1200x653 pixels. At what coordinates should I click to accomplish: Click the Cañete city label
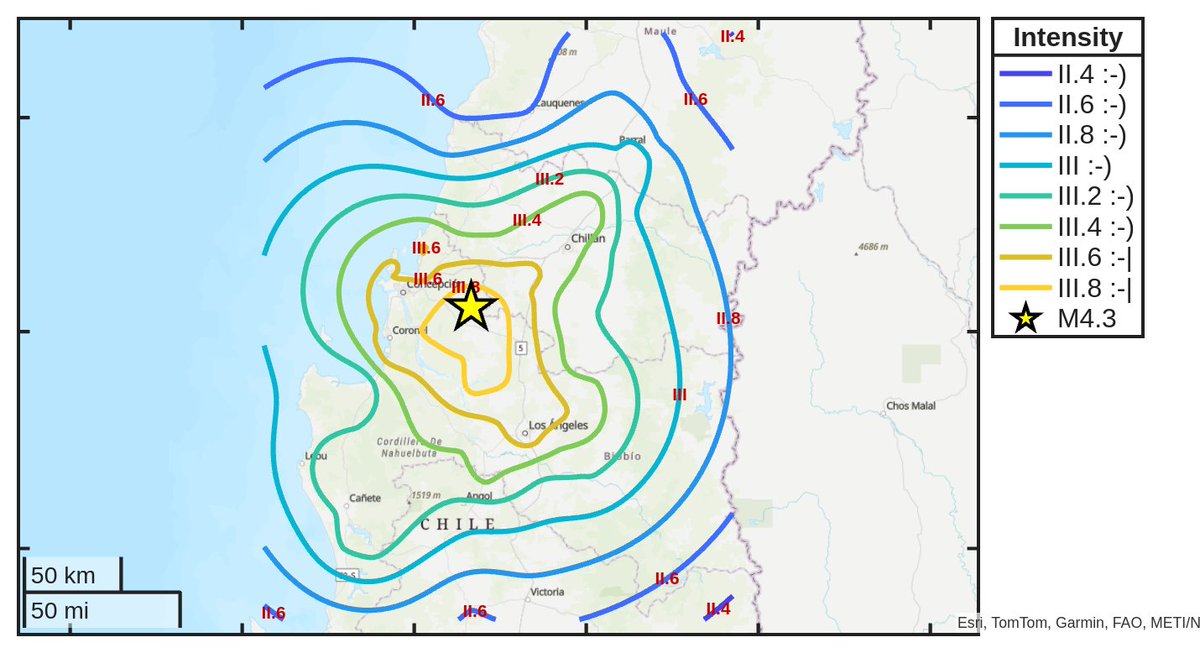[365, 497]
